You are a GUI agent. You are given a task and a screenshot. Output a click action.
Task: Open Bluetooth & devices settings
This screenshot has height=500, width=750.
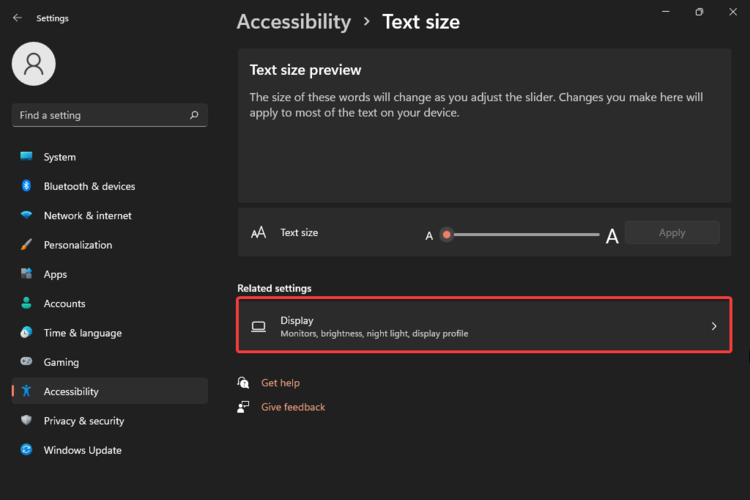[x=89, y=186]
